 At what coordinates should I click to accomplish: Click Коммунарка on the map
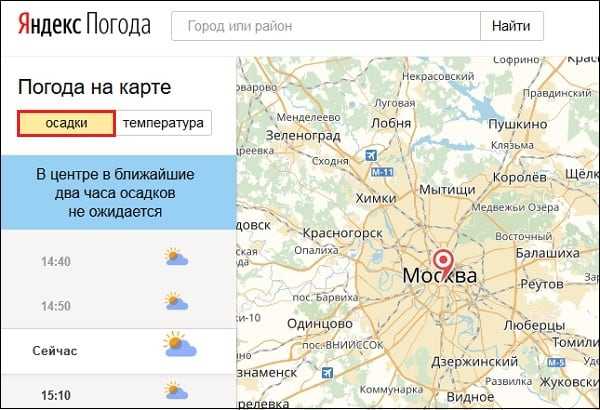[x=391, y=390]
